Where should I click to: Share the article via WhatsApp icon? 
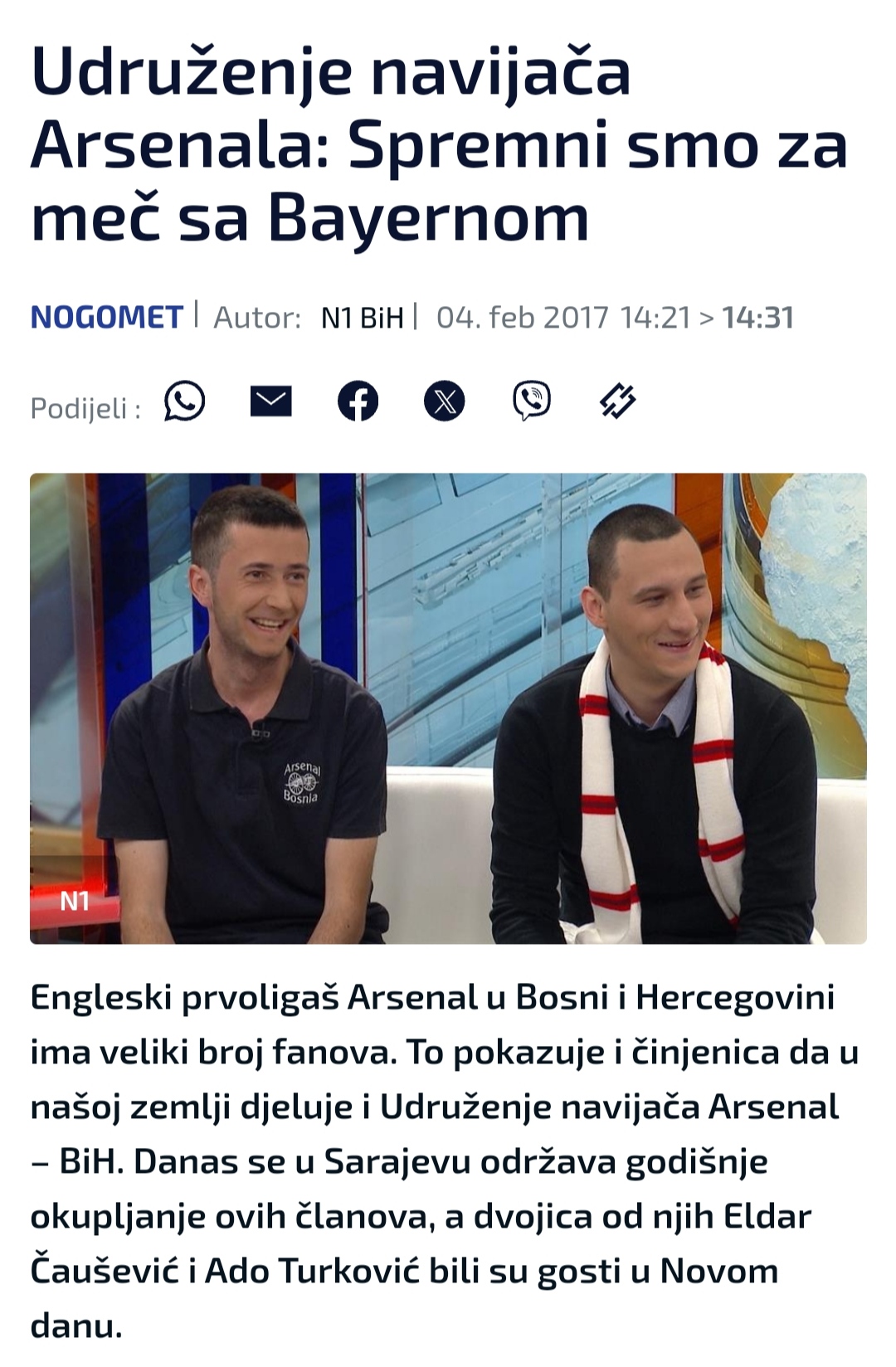pyautogui.click(x=184, y=401)
